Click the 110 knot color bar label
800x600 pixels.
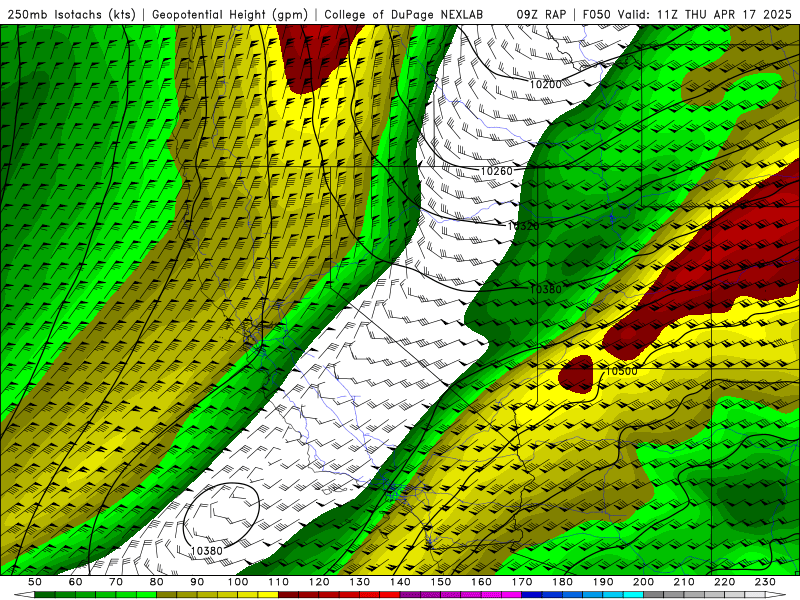278,582
